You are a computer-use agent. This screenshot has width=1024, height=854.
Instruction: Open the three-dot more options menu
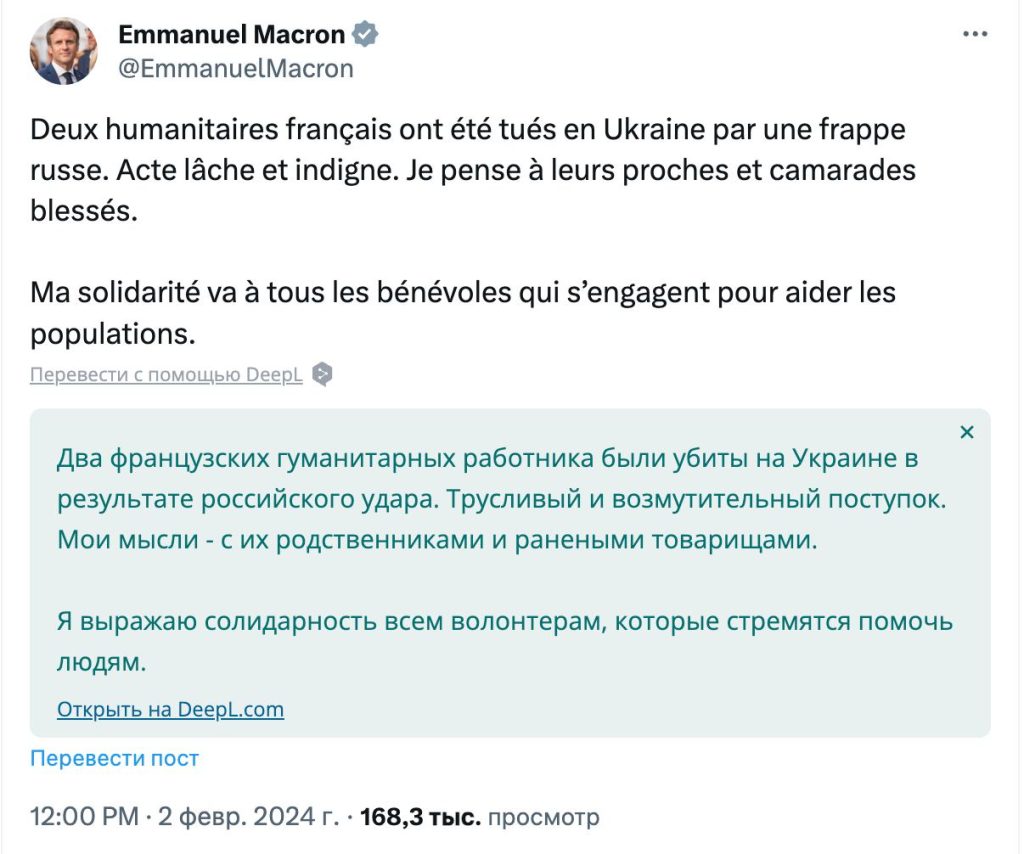(x=974, y=31)
